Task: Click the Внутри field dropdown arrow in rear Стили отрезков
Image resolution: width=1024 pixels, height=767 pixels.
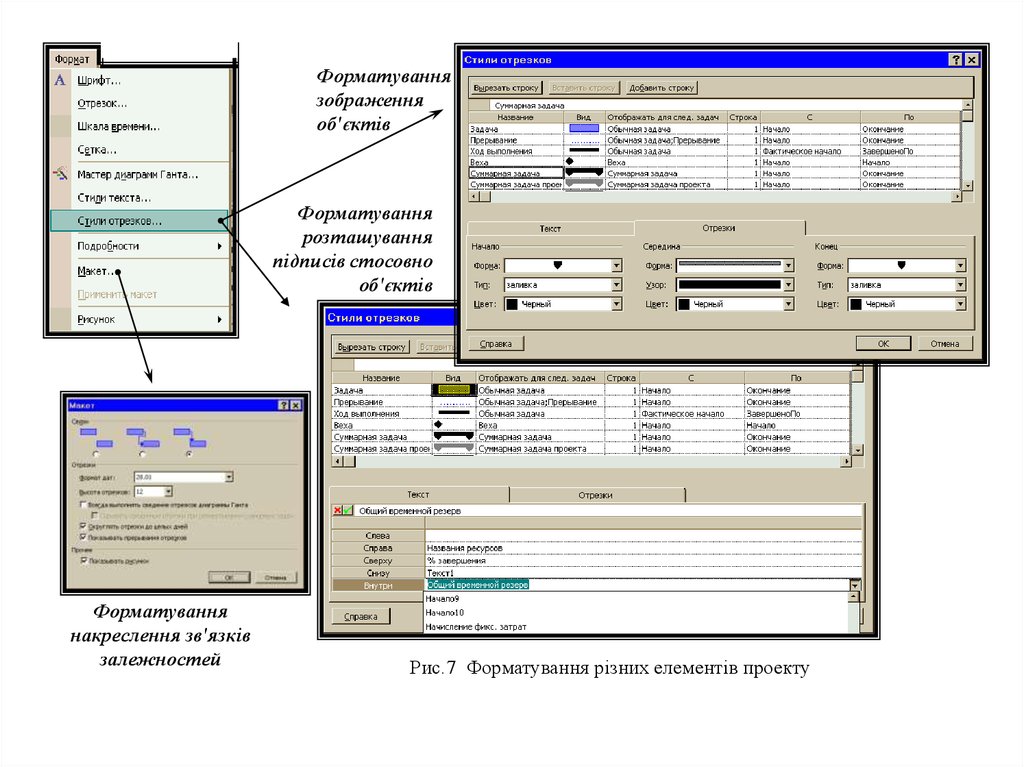Action: [x=855, y=585]
